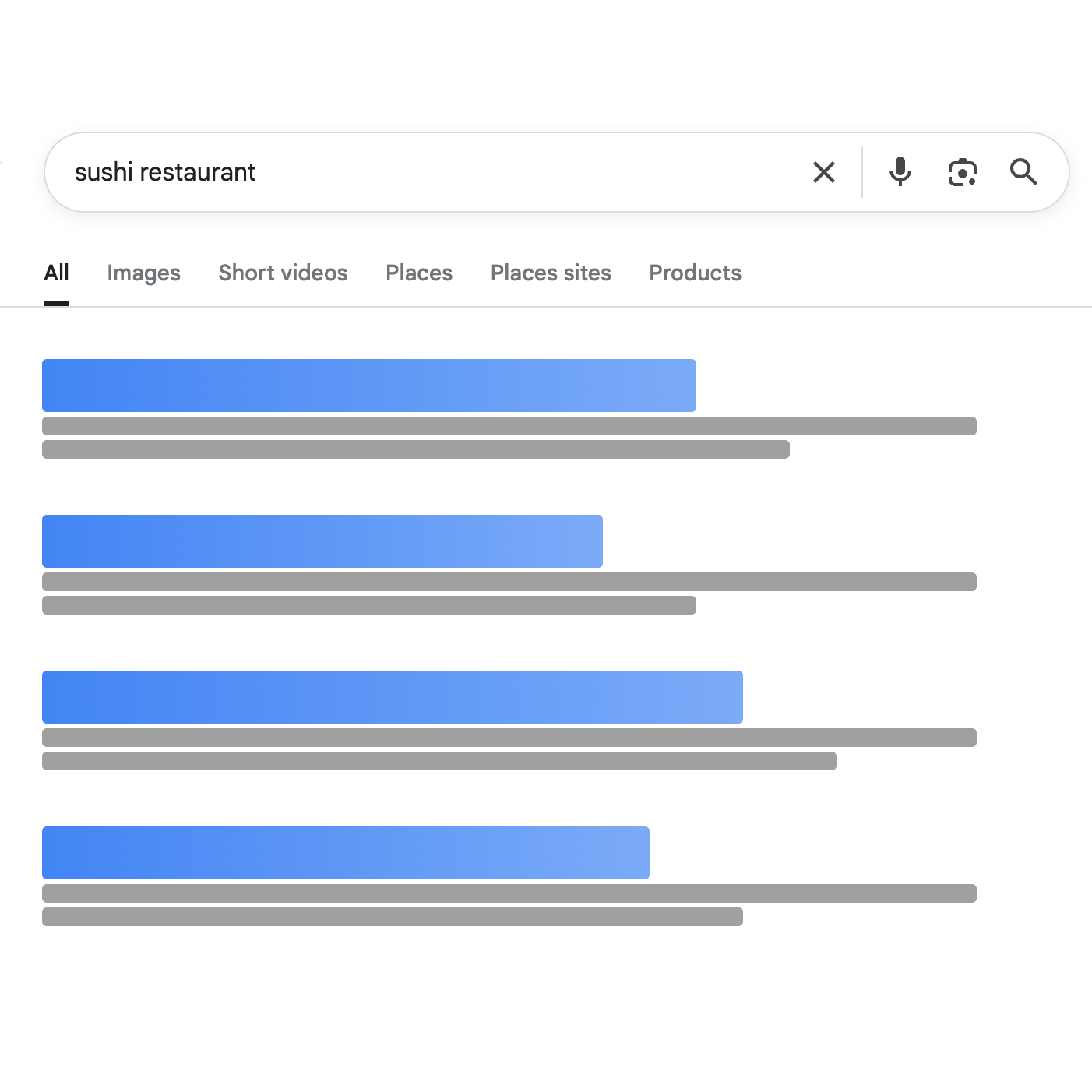Open the Products tab
This screenshot has height=1092, width=1092.
coord(695,273)
